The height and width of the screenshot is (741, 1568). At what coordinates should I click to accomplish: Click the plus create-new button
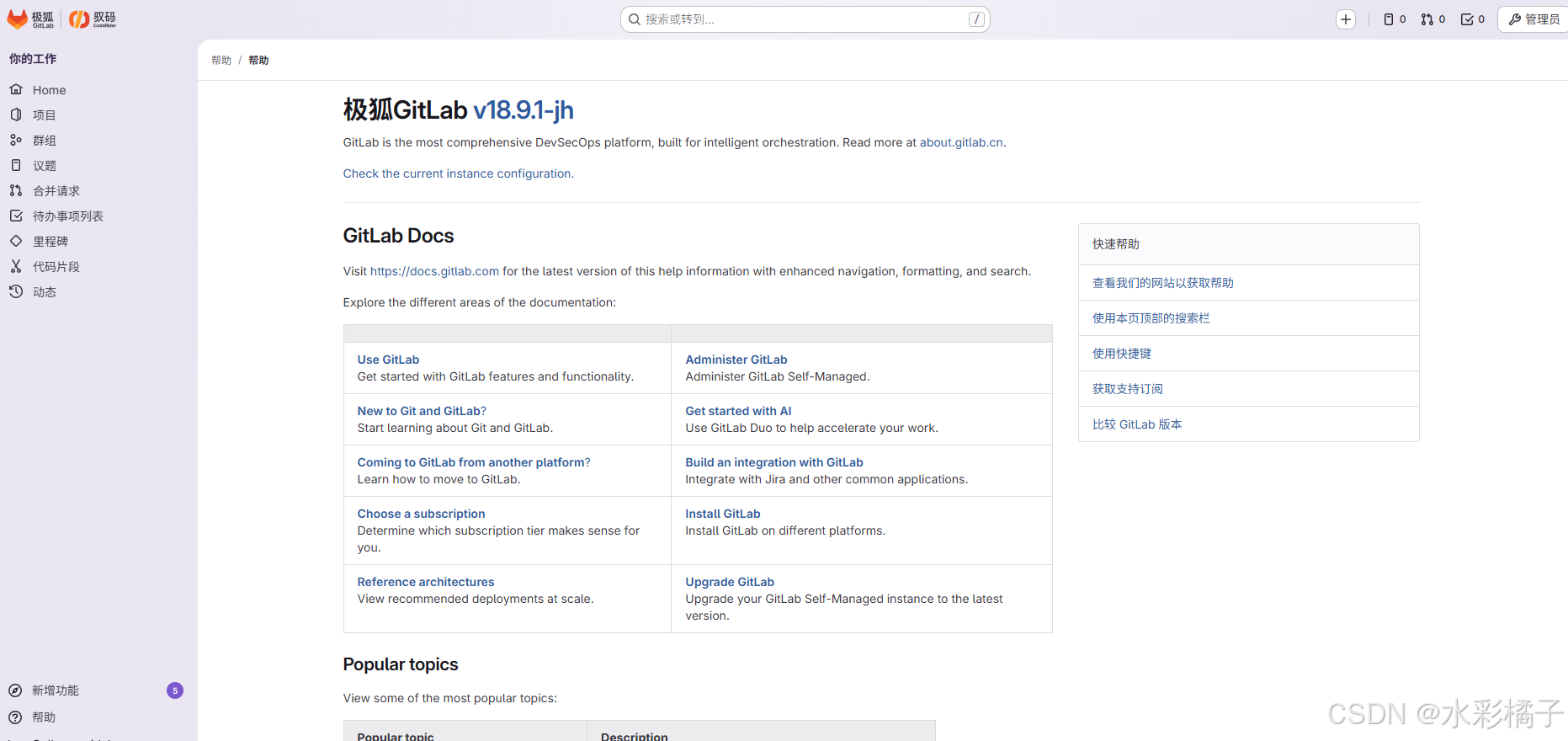pos(1346,19)
